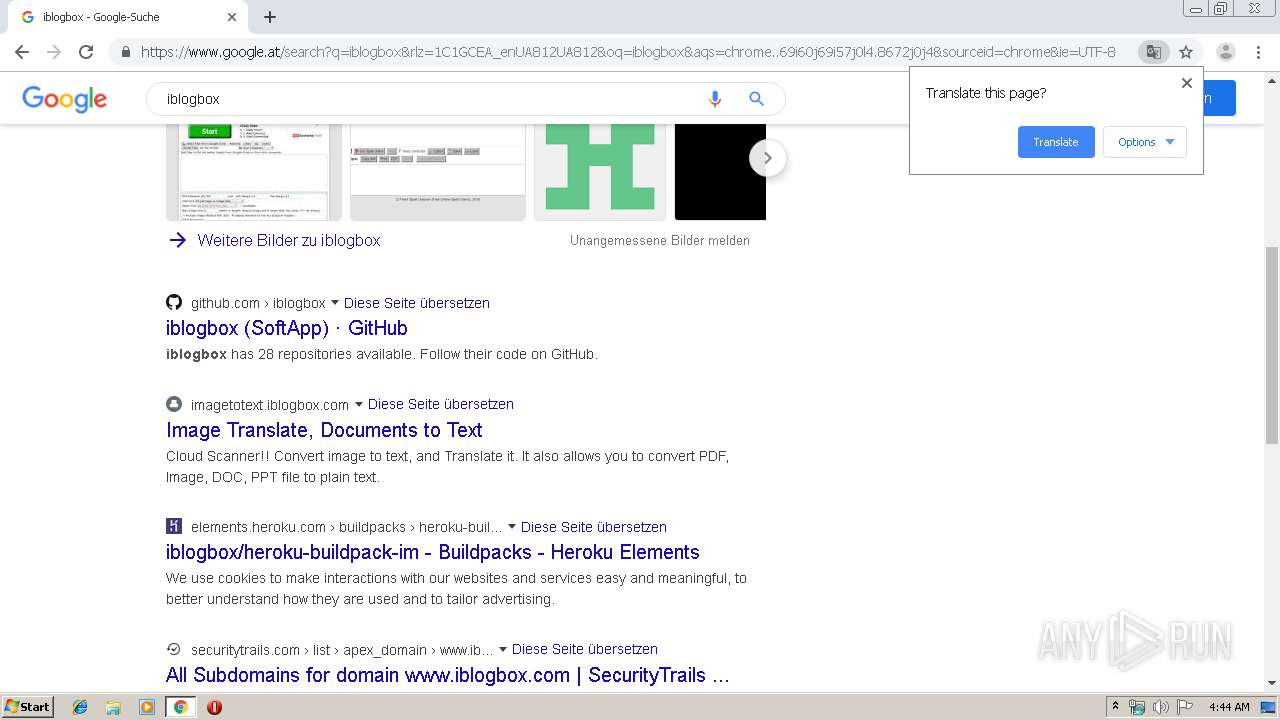Click the vertical page scrollbar thumb
This screenshot has height=720, width=1280.
point(1272,345)
